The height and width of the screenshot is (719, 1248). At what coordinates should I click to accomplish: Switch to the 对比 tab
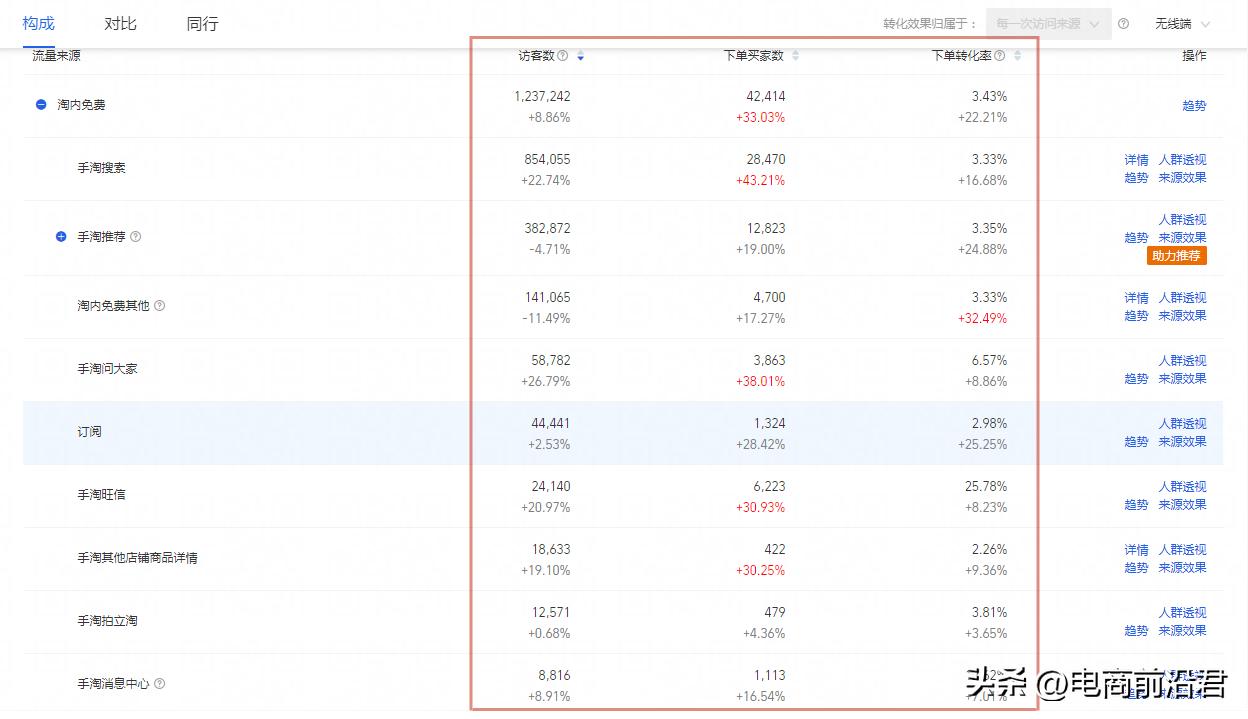[x=120, y=23]
